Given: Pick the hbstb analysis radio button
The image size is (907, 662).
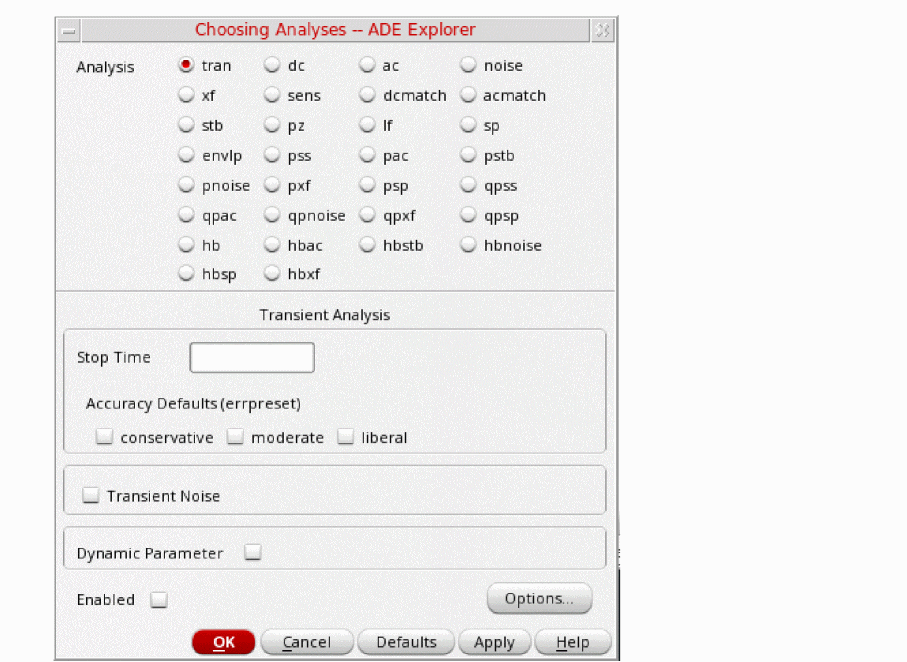Looking at the screenshot, I should tap(367, 245).
